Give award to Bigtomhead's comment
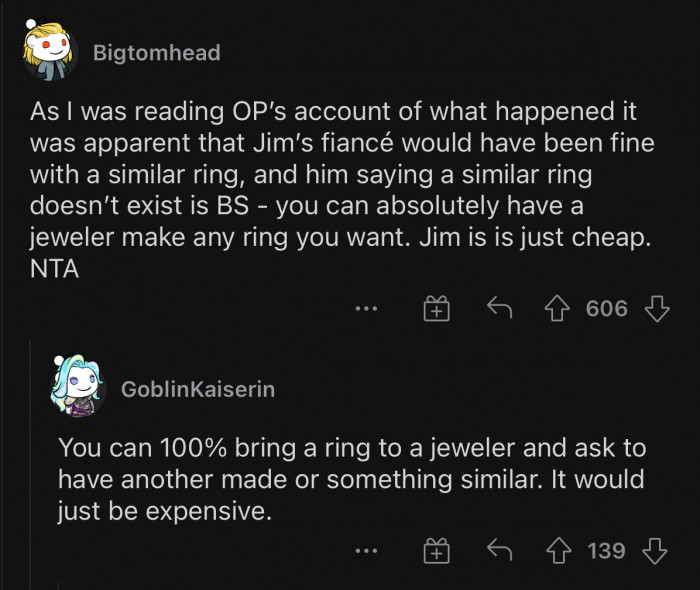700x590 pixels. [437, 309]
